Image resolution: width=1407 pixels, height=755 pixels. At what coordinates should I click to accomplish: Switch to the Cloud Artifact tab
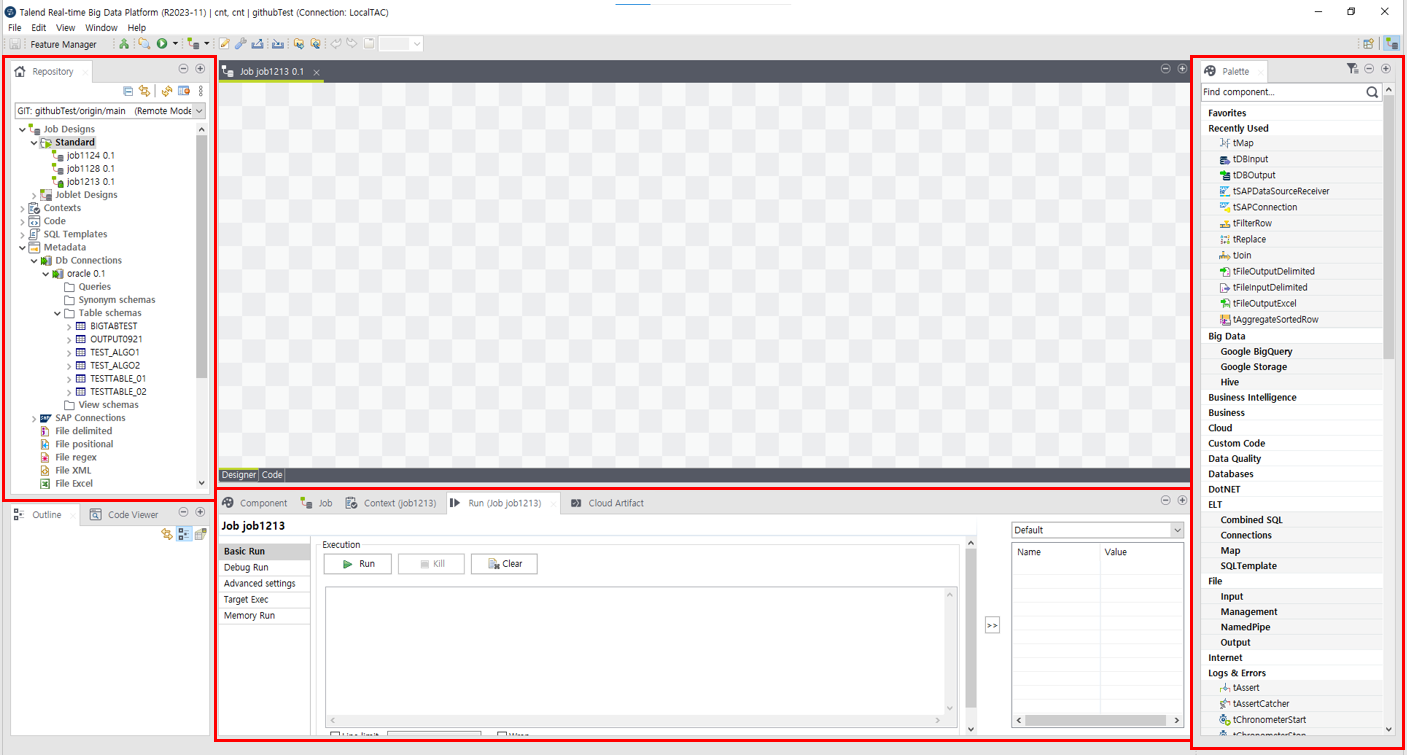coord(607,503)
